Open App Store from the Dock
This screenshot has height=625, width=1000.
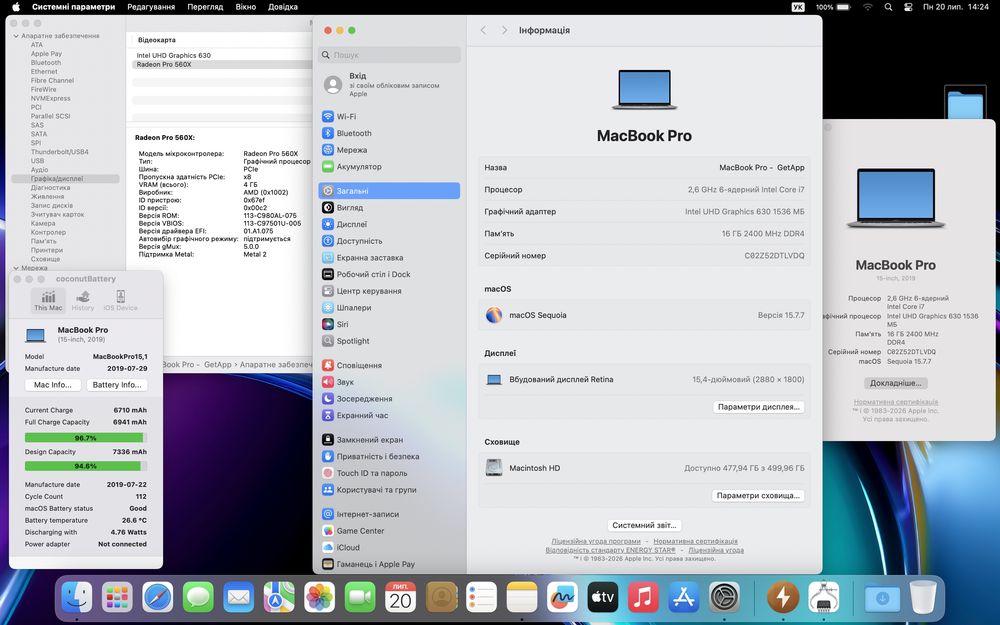684,598
